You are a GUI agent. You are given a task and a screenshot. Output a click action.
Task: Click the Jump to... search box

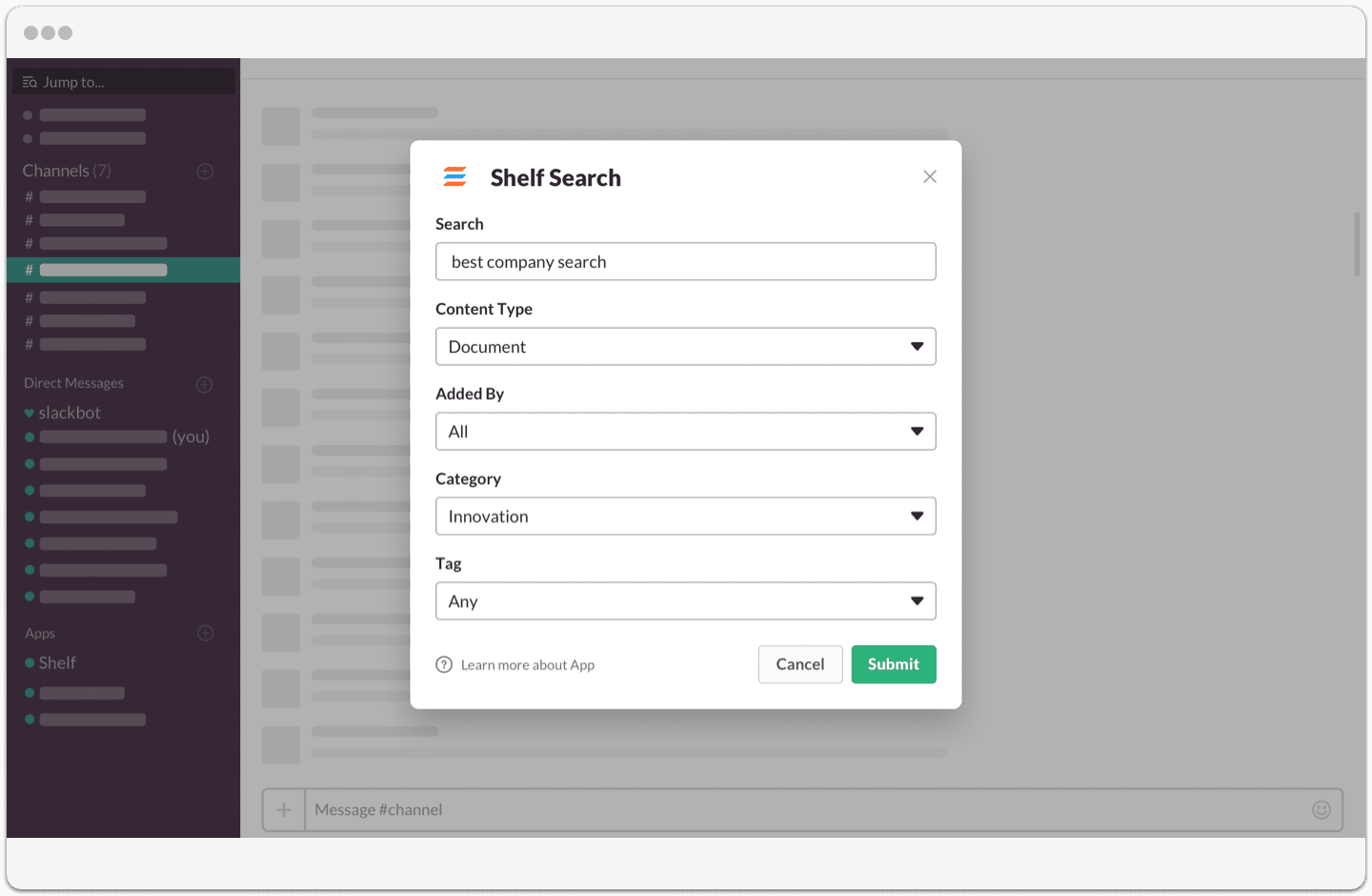tap(124, 82)
